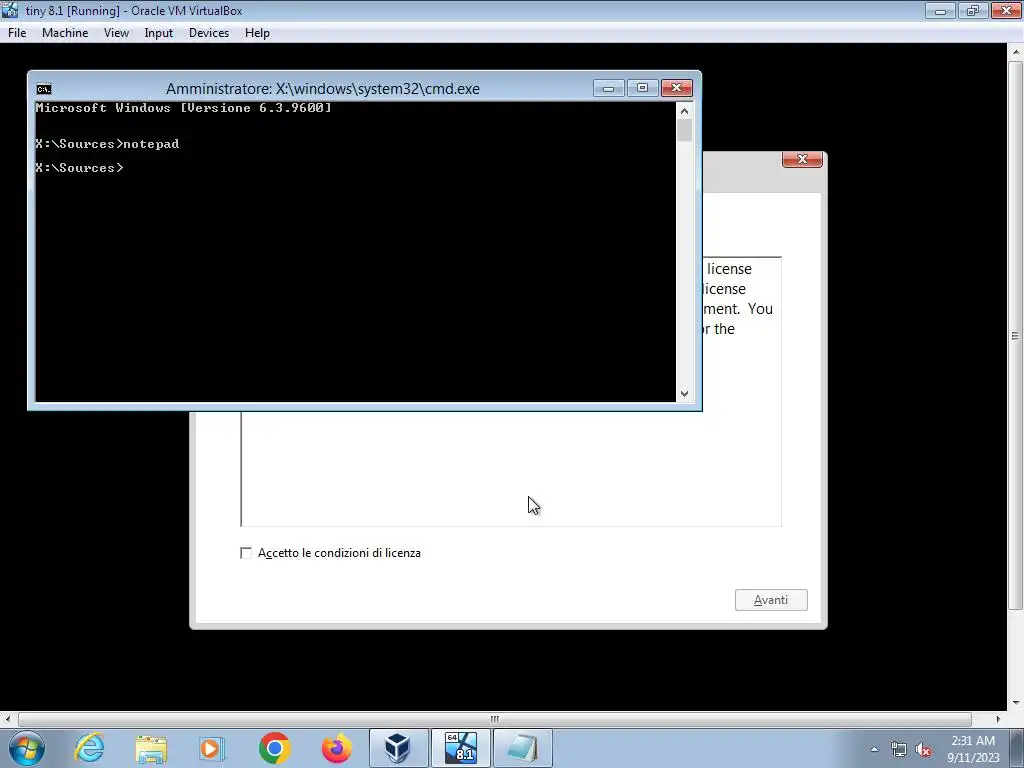Screen dimensions: 1024x768
Task: Click the cmd.exe window title text
Action: tap(323, 89)
